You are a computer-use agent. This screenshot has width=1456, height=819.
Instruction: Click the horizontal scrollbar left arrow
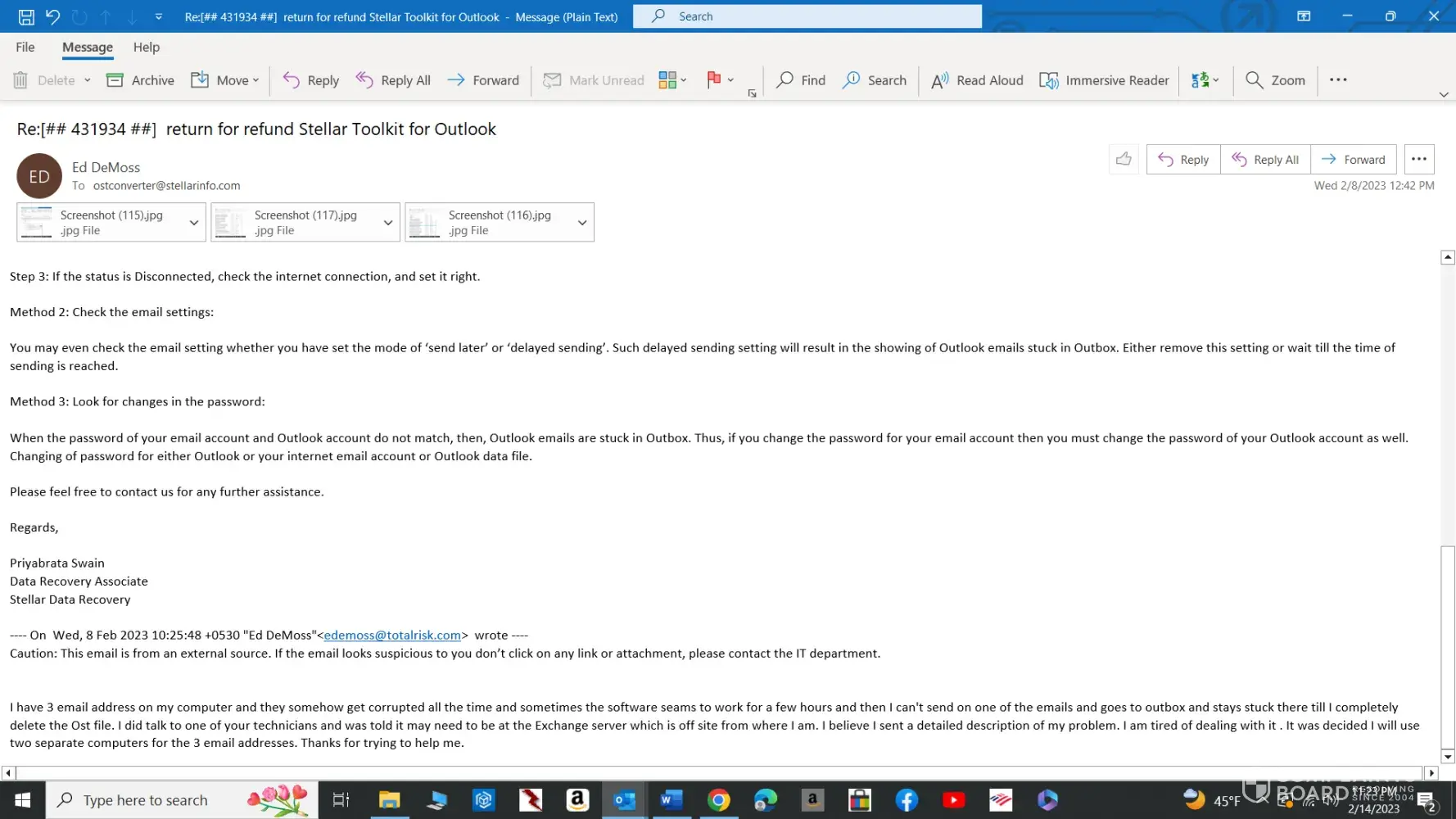(8, 772)
